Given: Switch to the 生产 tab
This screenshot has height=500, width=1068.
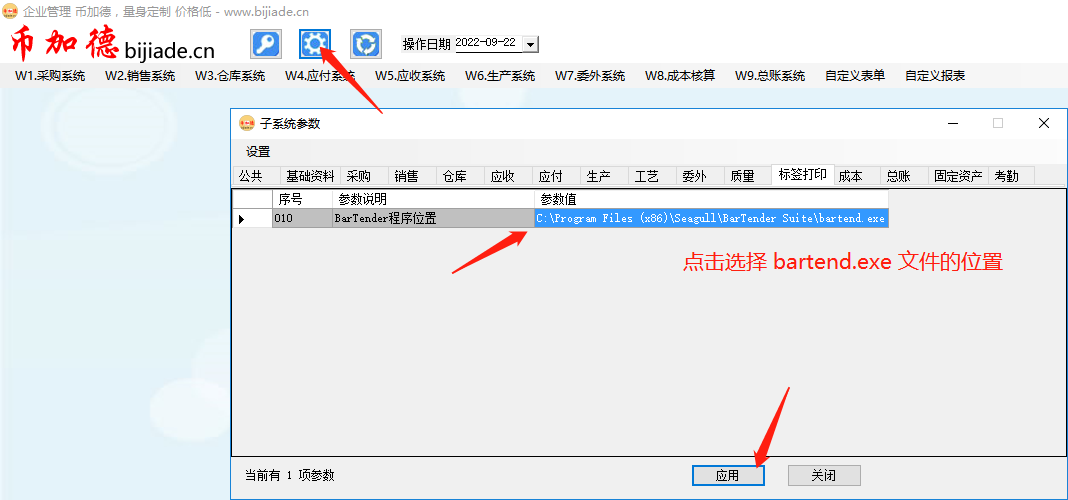Looking at the screenshot, I should click(x=604, y=176).
